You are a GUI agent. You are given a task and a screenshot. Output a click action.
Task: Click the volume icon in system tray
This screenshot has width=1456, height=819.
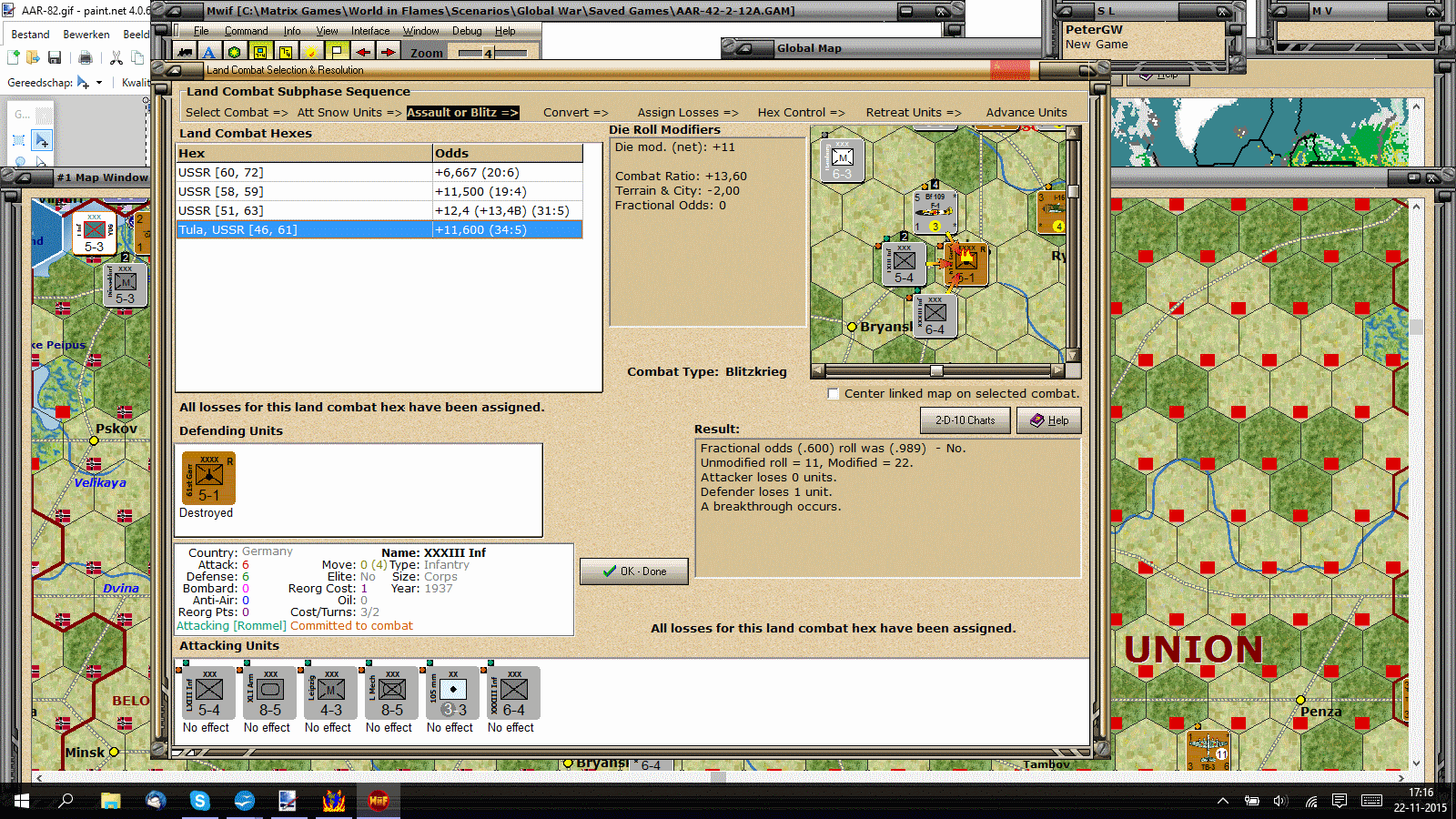1280,801
